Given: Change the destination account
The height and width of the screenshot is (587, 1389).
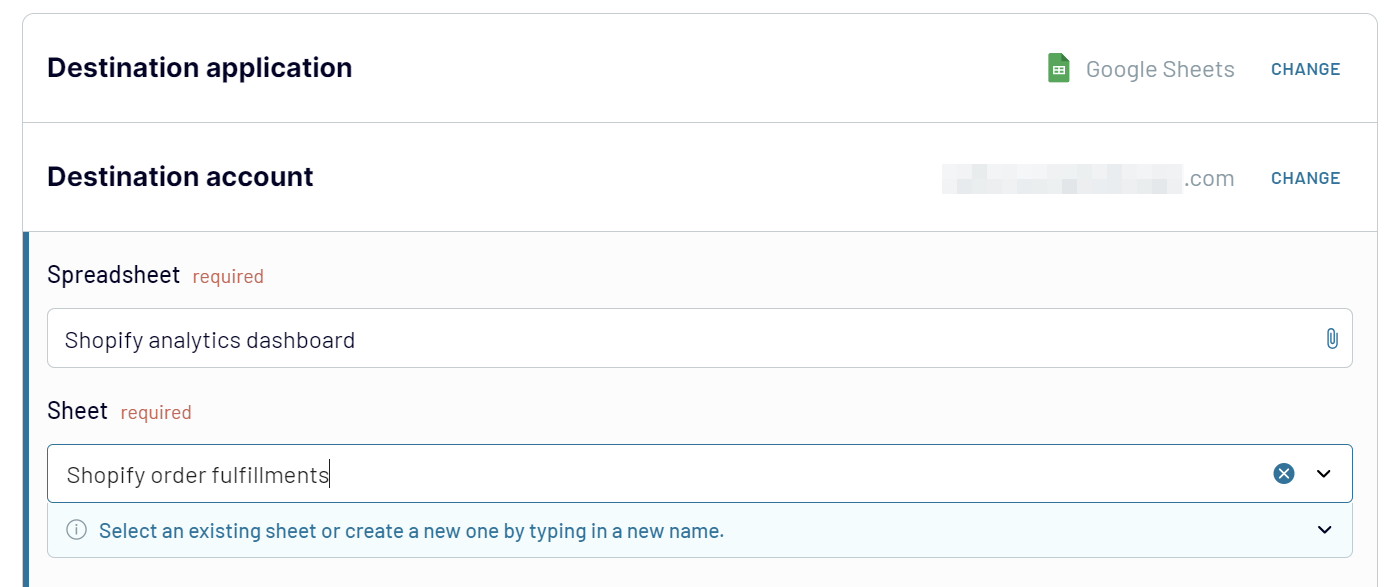Looking at the screenshot, I should (1305, 178).
